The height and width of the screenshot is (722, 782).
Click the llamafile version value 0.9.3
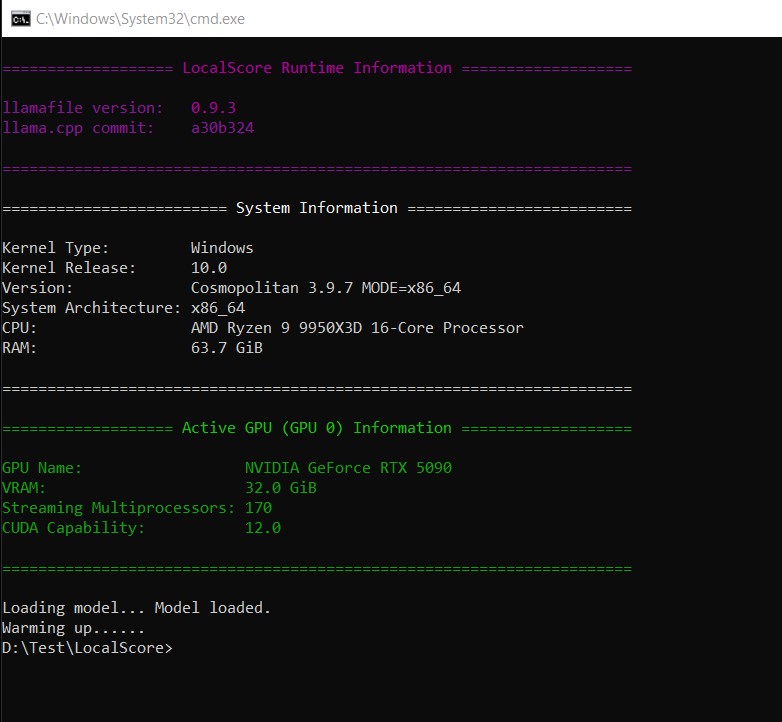(x=213, y=108)
